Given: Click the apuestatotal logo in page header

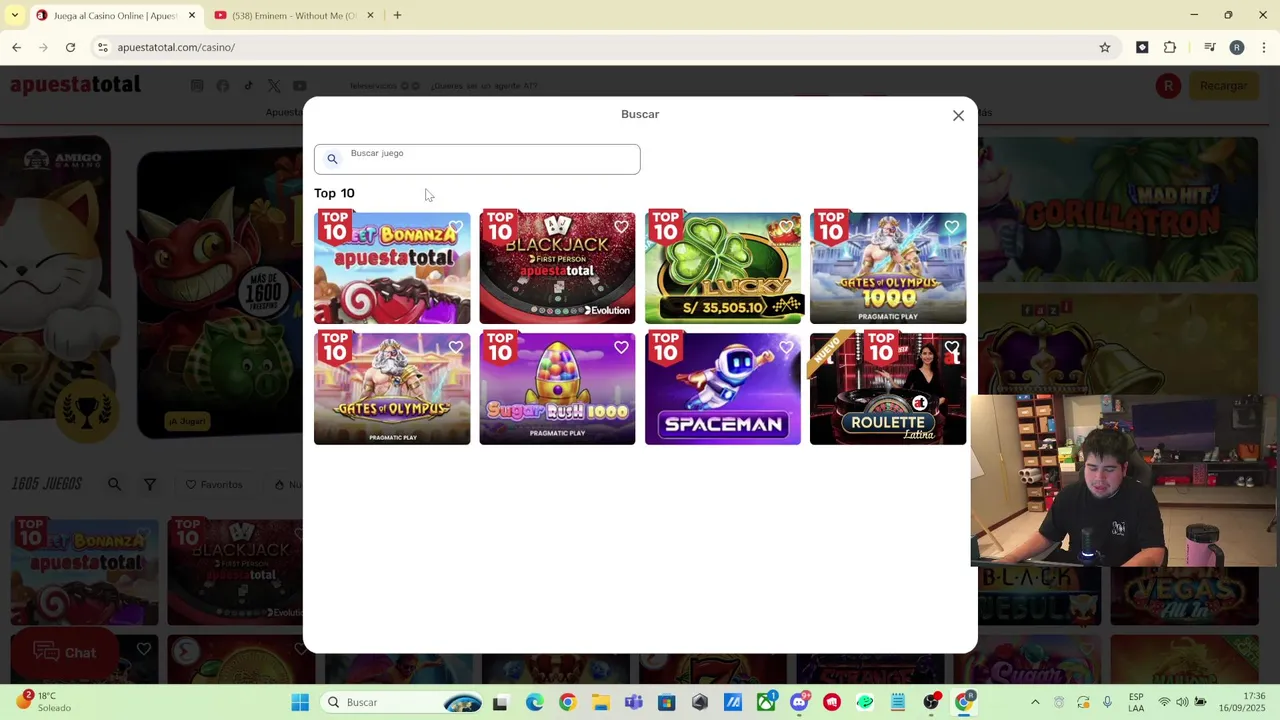Looking at the screenshot, I should [76, 85].
